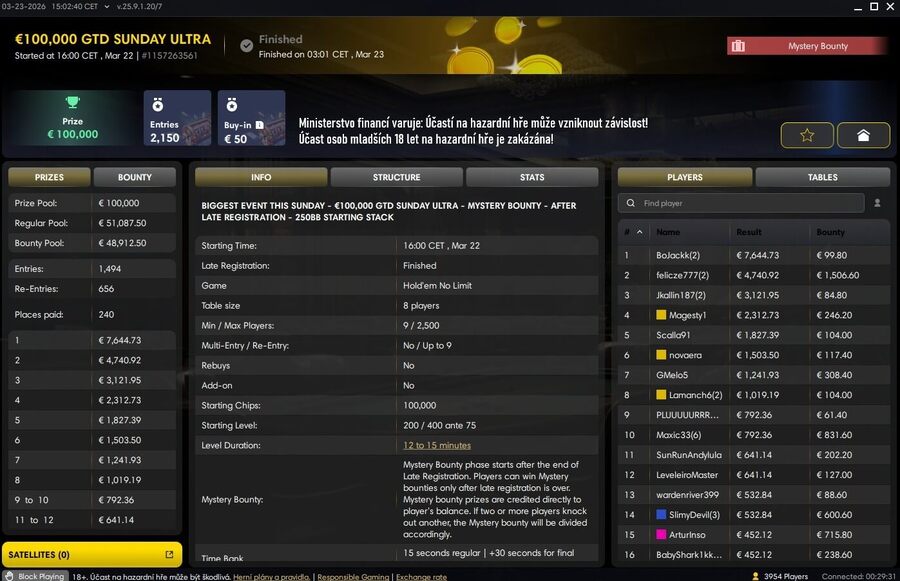
Task: Click the person filter icon beside player search
Action: pyautogui.click(x=877, y=202)
